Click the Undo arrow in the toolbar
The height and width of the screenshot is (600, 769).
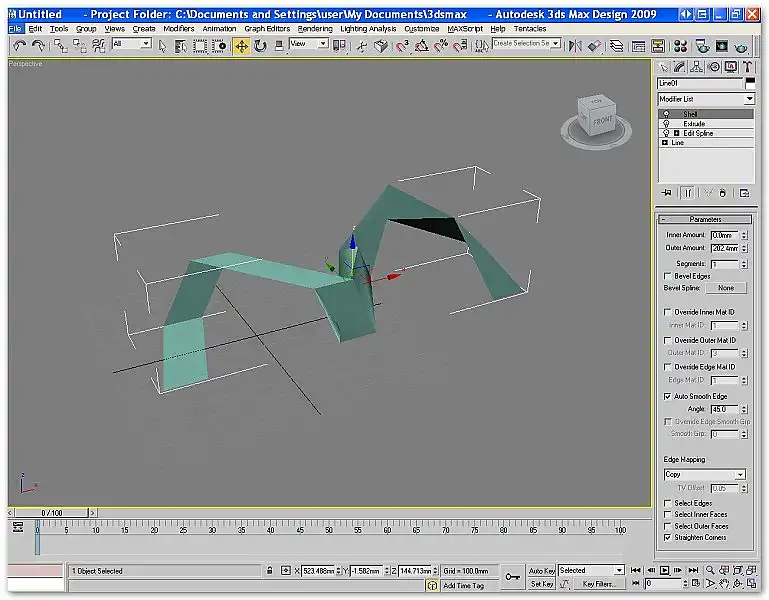(x=20, y=46)
